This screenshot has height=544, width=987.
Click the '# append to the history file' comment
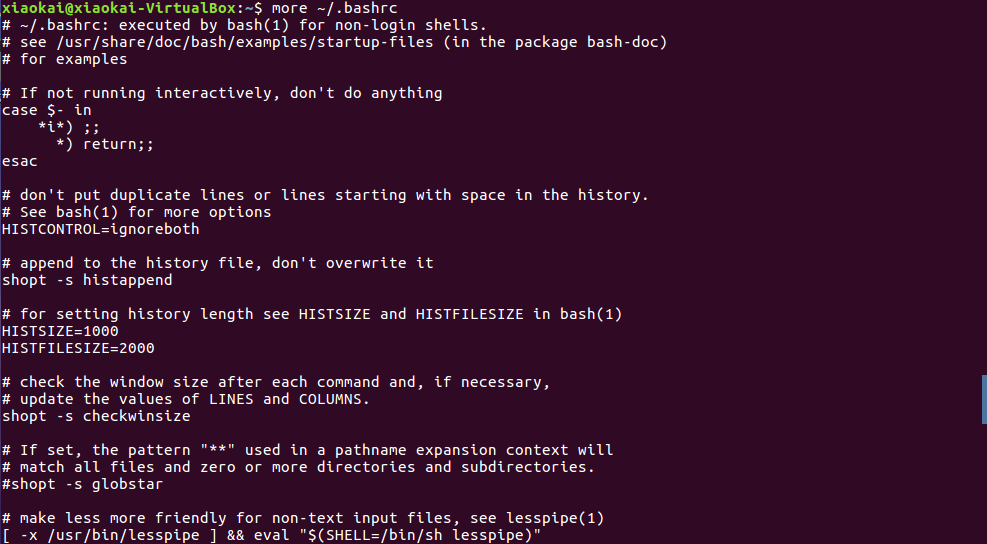[x=217, y=263]
